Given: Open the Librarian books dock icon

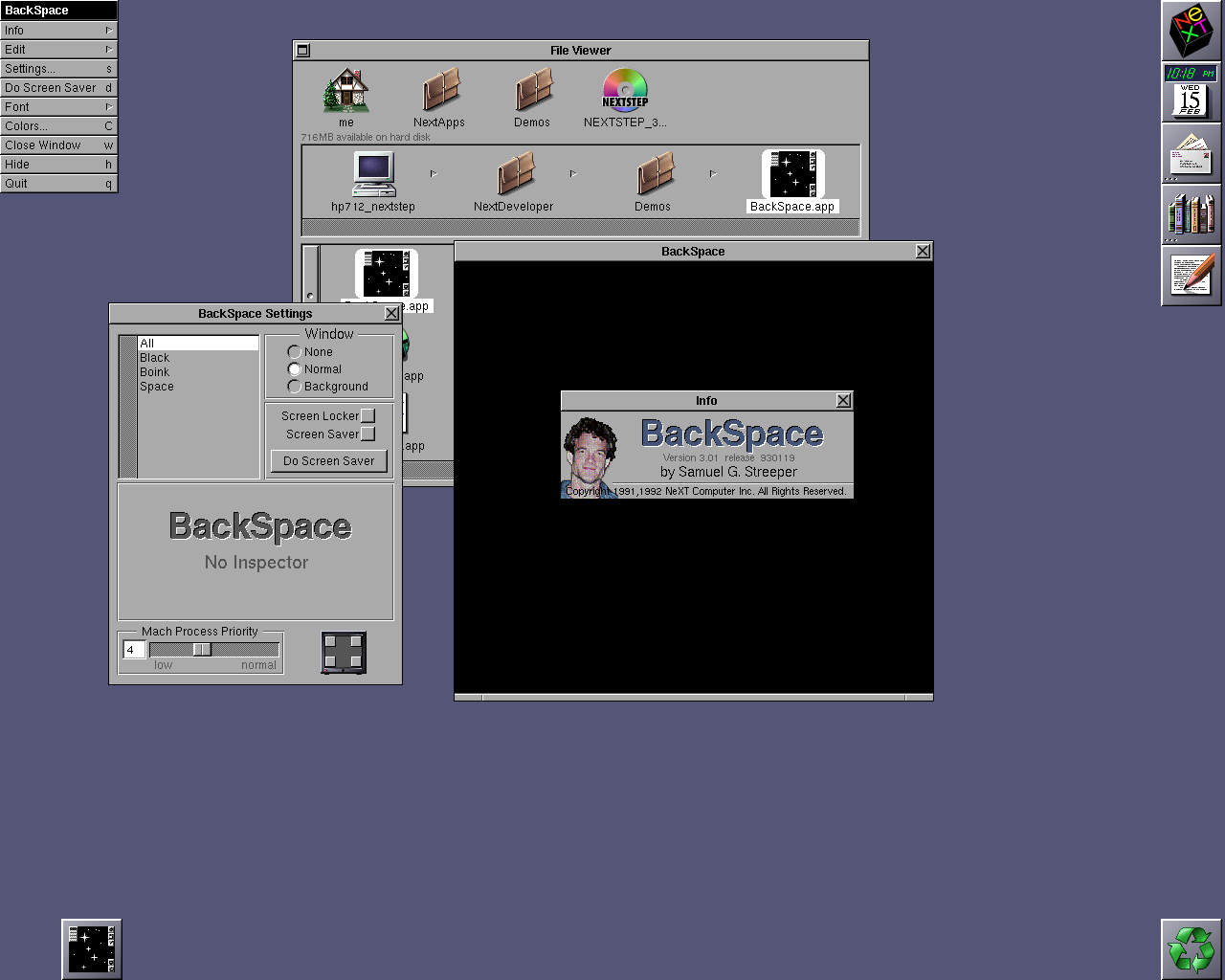Looking at the screenshot, I should (x=1192, y=214).
